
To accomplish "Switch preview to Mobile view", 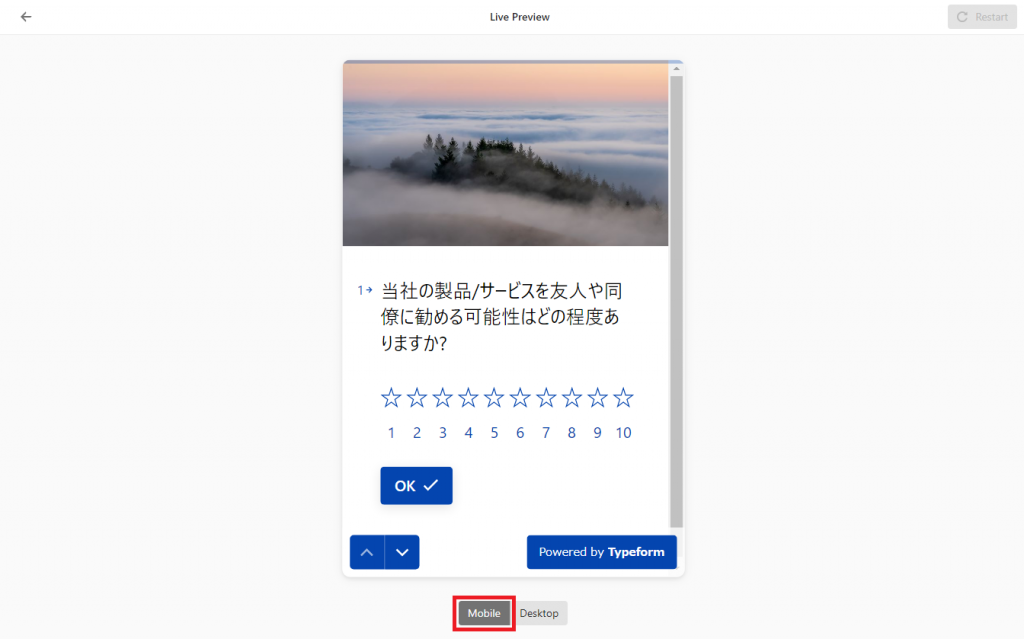I will point(484,613).
